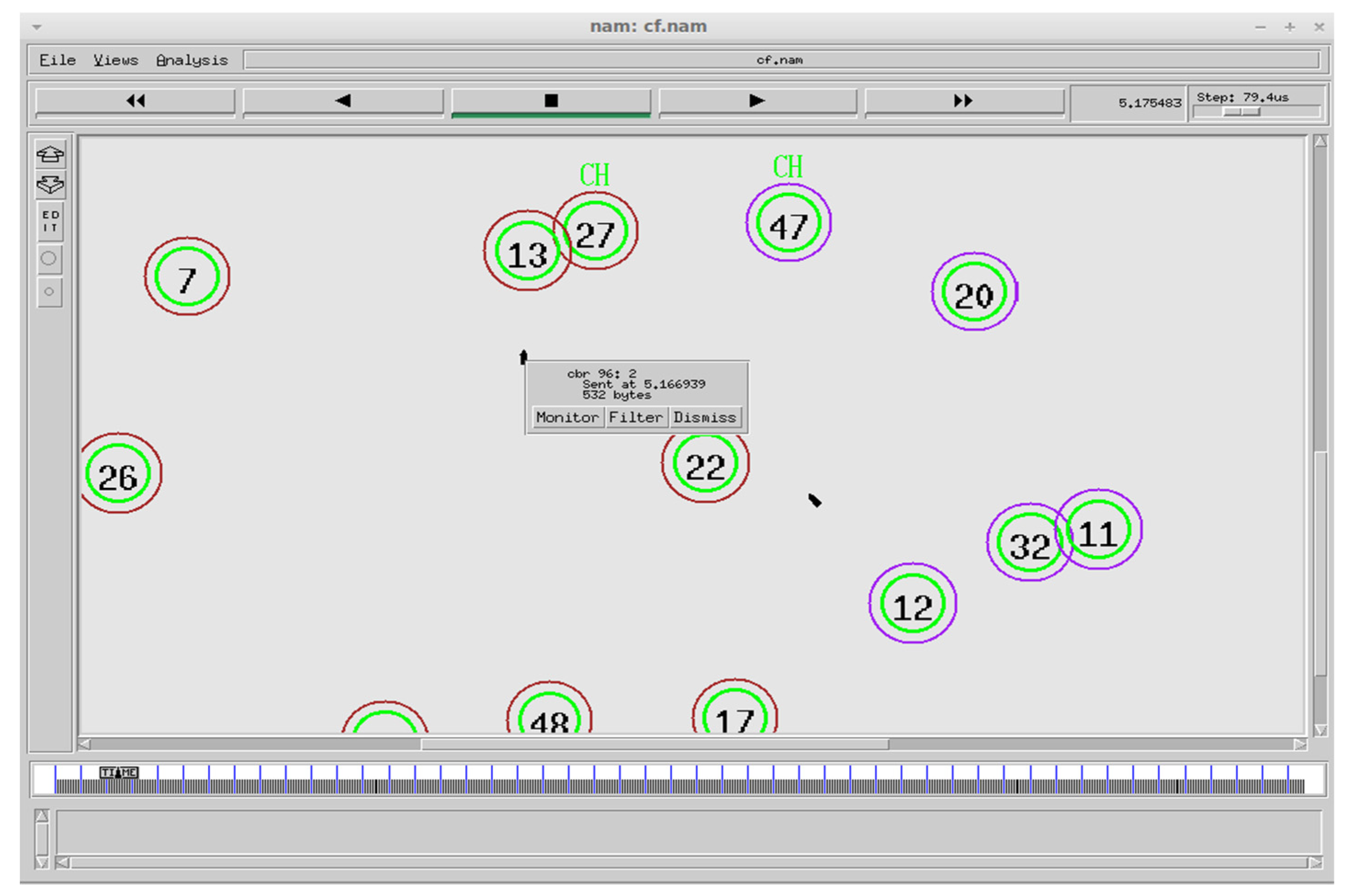The image size is (1349, 896).
Task: Select the small circle sidebar tool
Action: (49, 292)
